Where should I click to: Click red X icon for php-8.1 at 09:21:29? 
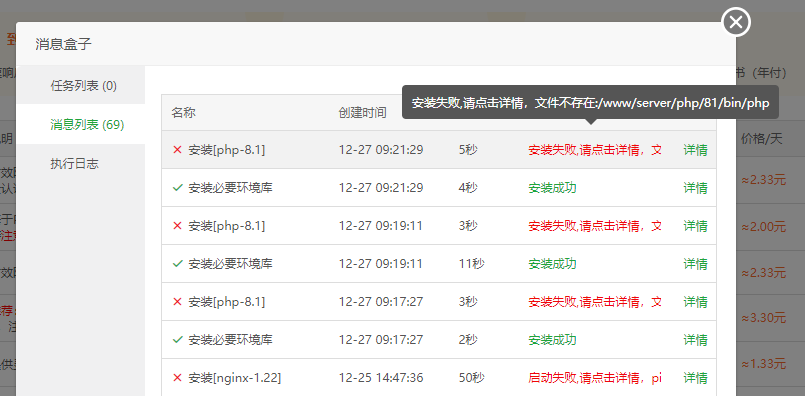pos(178,150)
